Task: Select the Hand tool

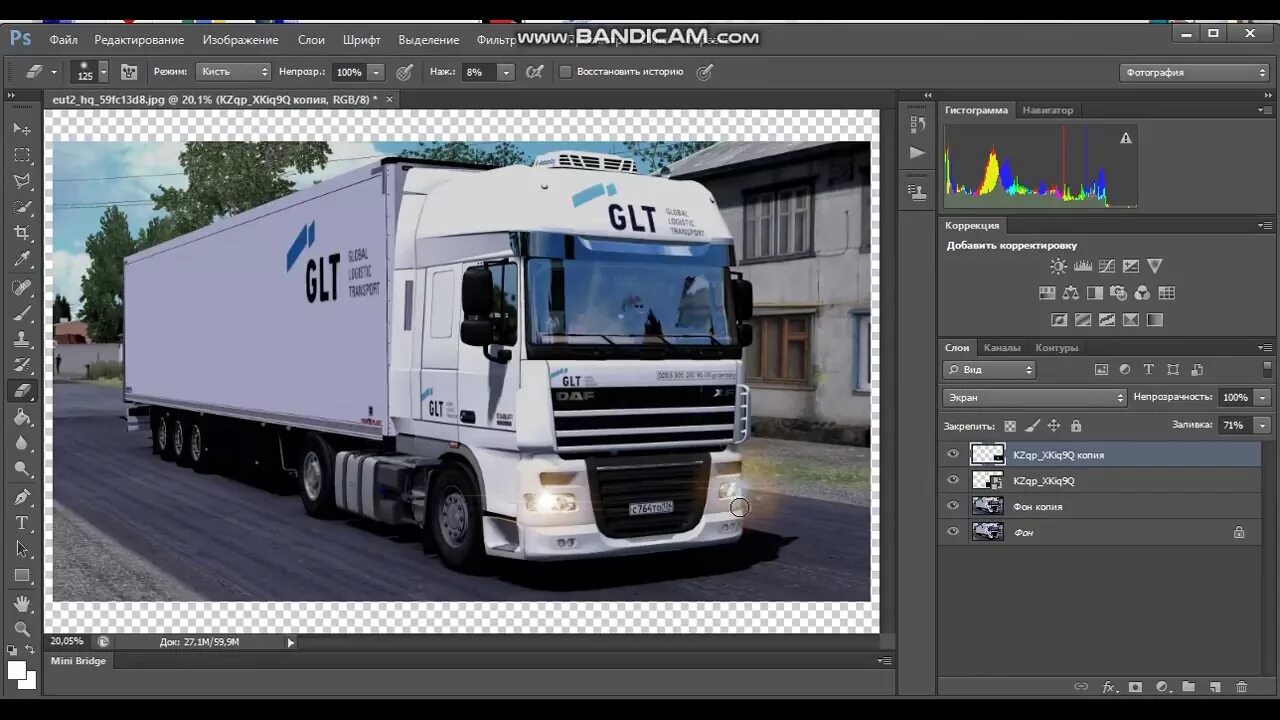Action: pyautogui.click(x=22, y=603)
